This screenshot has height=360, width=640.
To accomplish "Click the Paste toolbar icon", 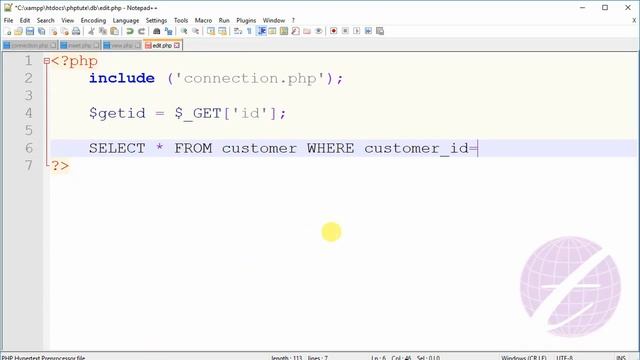I will coord(115,31).
